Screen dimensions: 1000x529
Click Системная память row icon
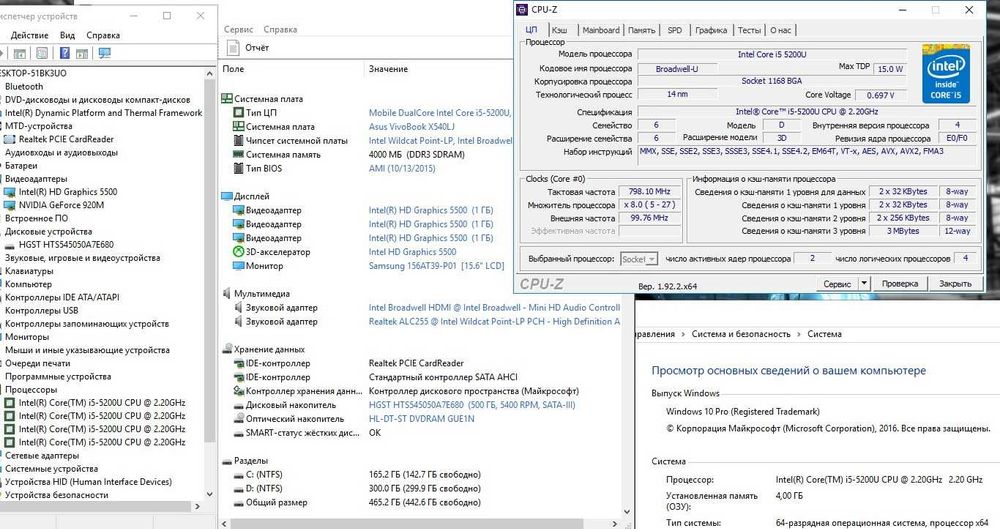click(239, 154)
